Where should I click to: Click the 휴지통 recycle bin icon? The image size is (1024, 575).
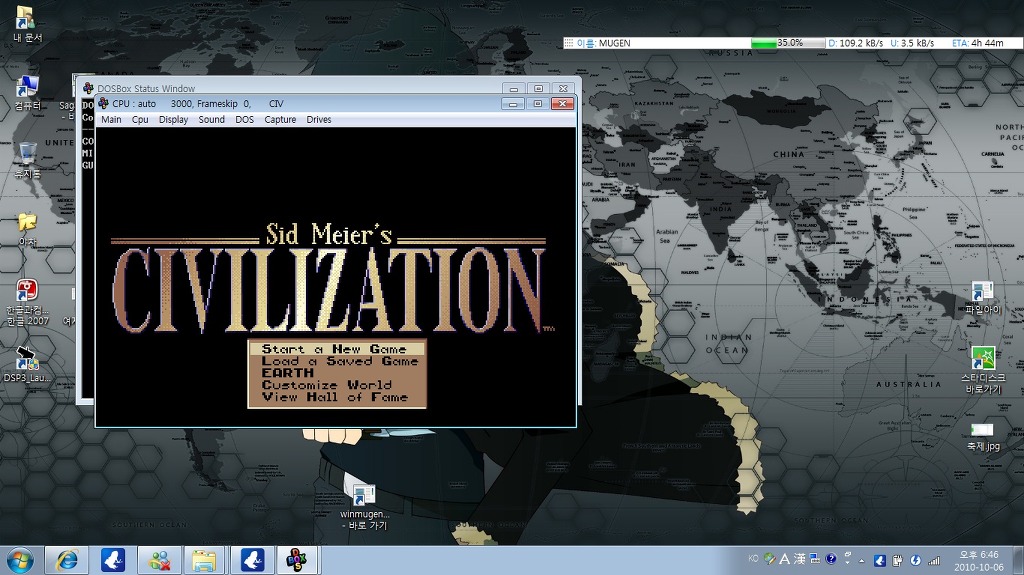(x=27, y=156)
